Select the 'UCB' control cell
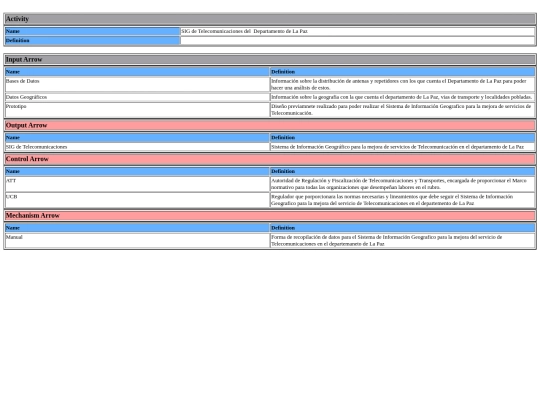 137,200
